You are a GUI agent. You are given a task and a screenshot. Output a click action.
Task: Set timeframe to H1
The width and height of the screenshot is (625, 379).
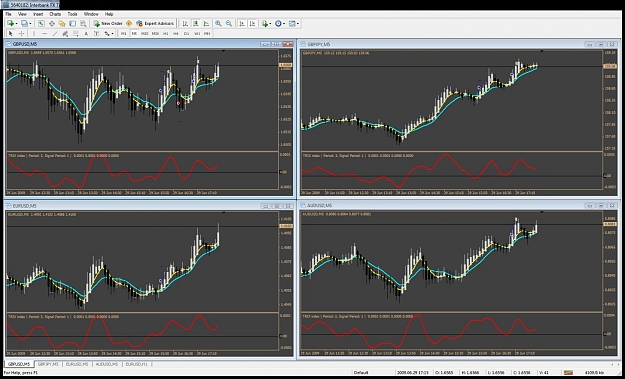click(166, 33)
